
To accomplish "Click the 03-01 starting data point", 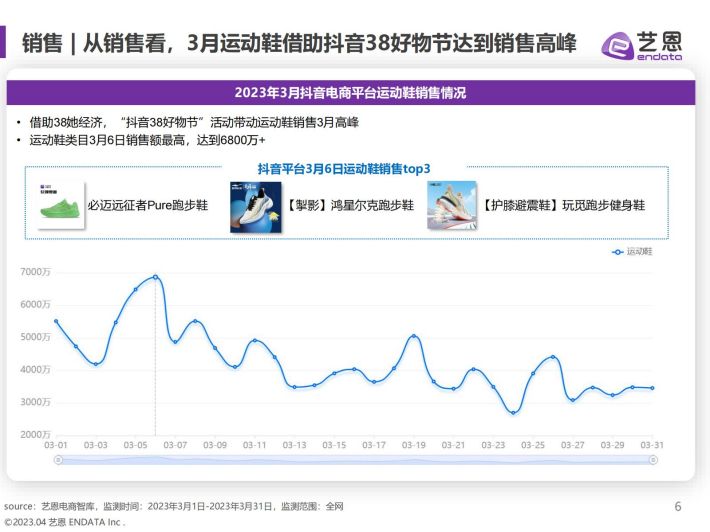I will [x=56, y=321].
